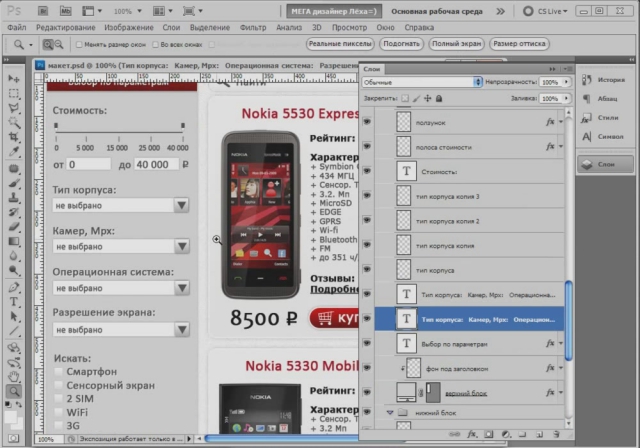Select the Crop tool
The height and width of the screenshot is (448, 640).
(x=14, y=137)
